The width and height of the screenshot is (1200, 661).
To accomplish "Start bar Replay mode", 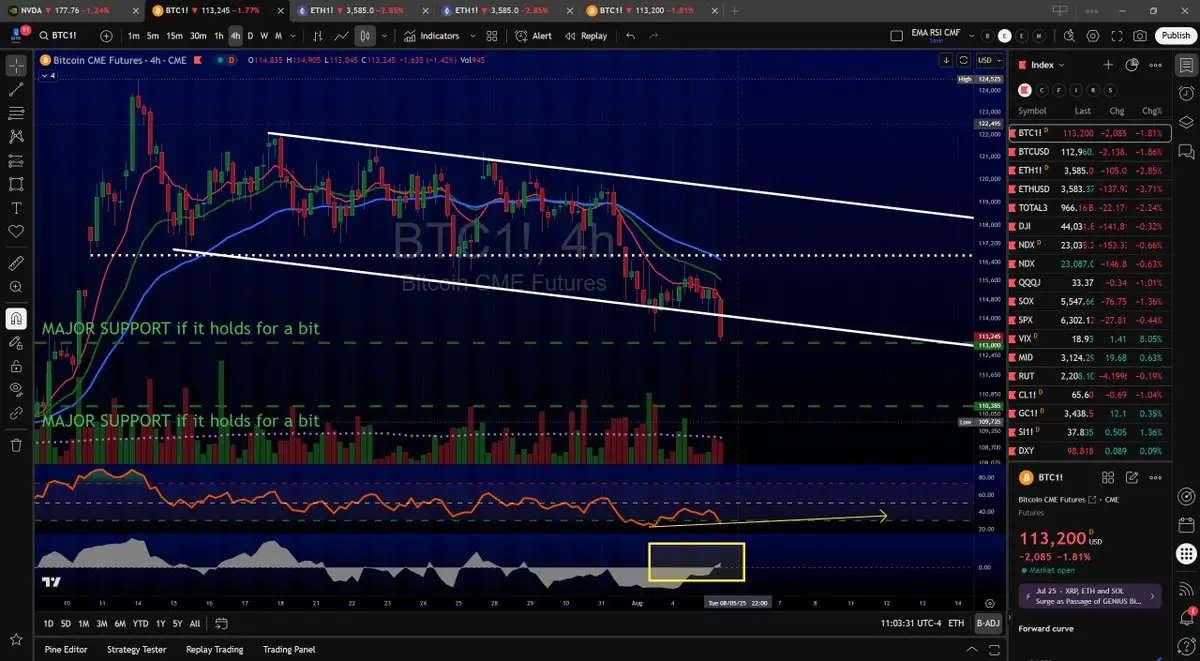I will [x=586, y=36].
